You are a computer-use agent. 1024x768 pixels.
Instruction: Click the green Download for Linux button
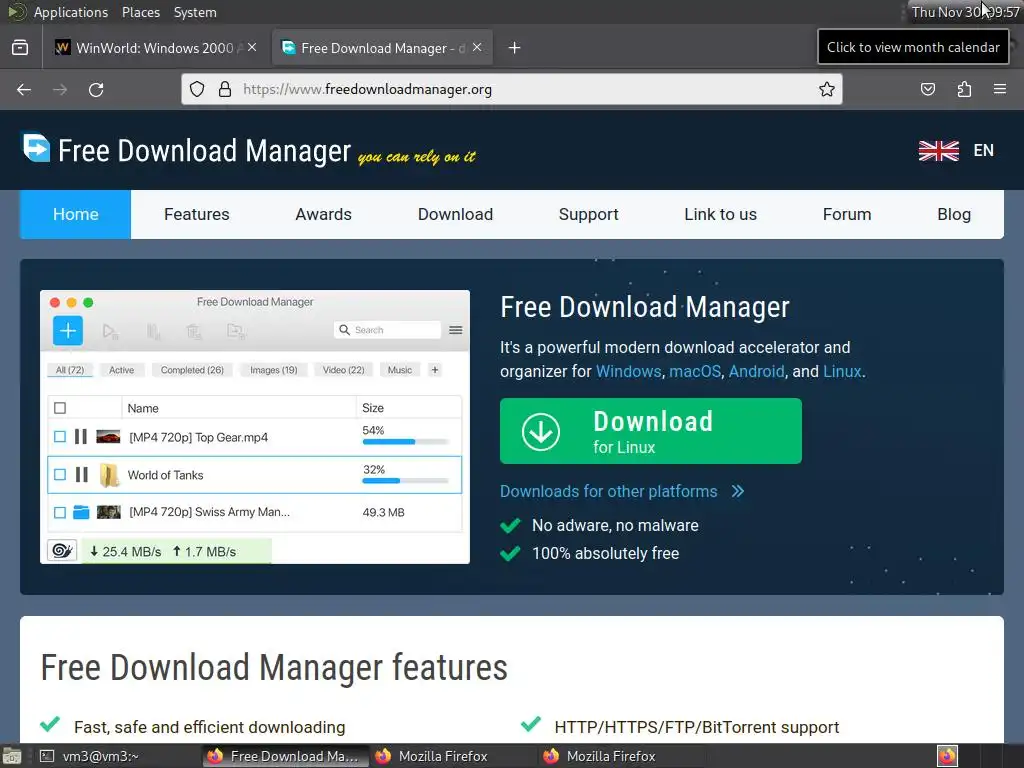(650, 431)
